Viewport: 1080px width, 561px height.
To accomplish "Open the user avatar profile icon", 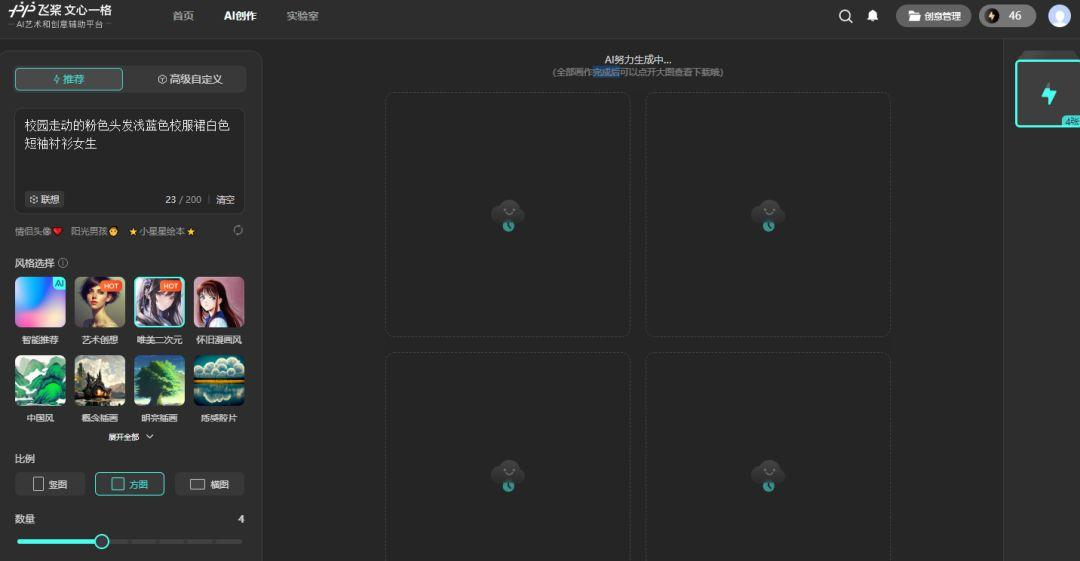I will [x=1059, y=16].
